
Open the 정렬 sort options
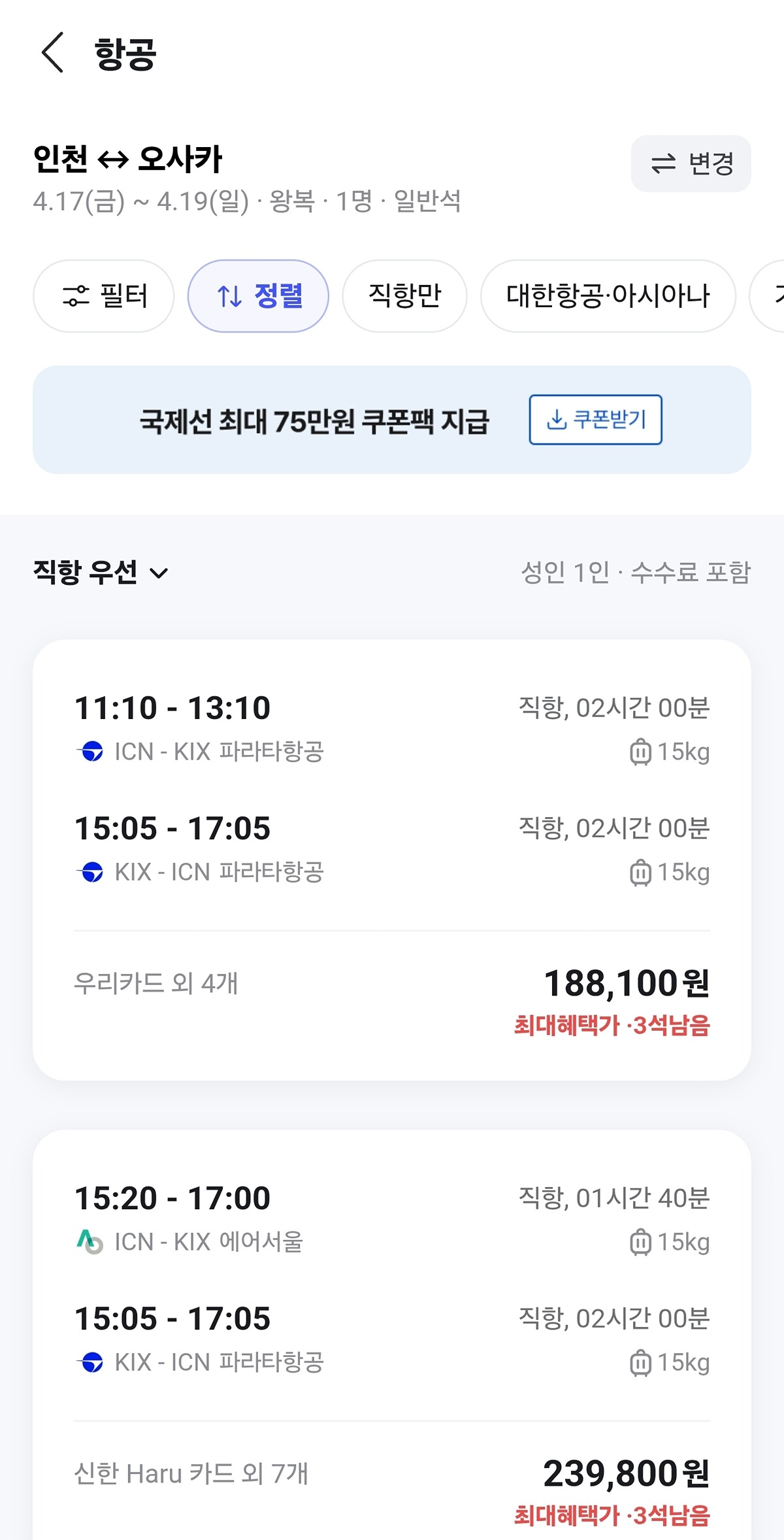258,296
